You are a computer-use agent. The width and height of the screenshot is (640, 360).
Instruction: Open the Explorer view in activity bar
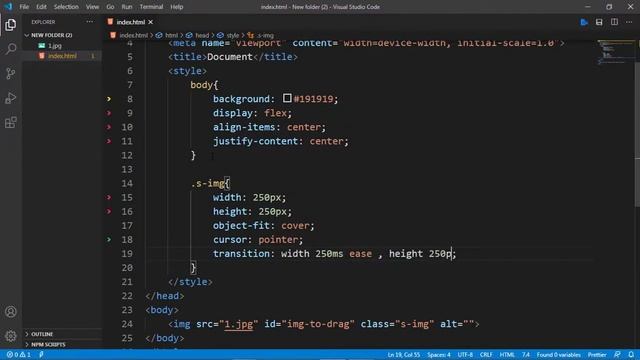pyautogui.click(x=11, y=25)
